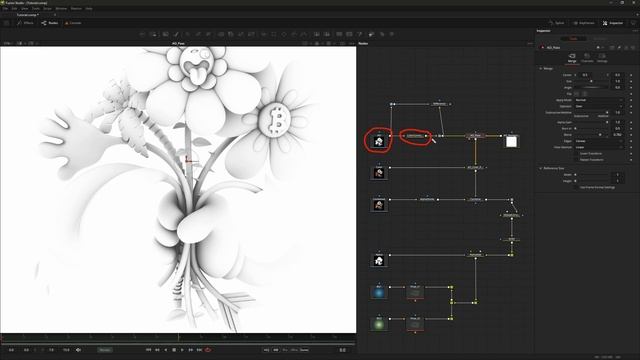Select the AO_Pass merge node
Viewport: 640px width, 360px height.
[x=475, y=136]
